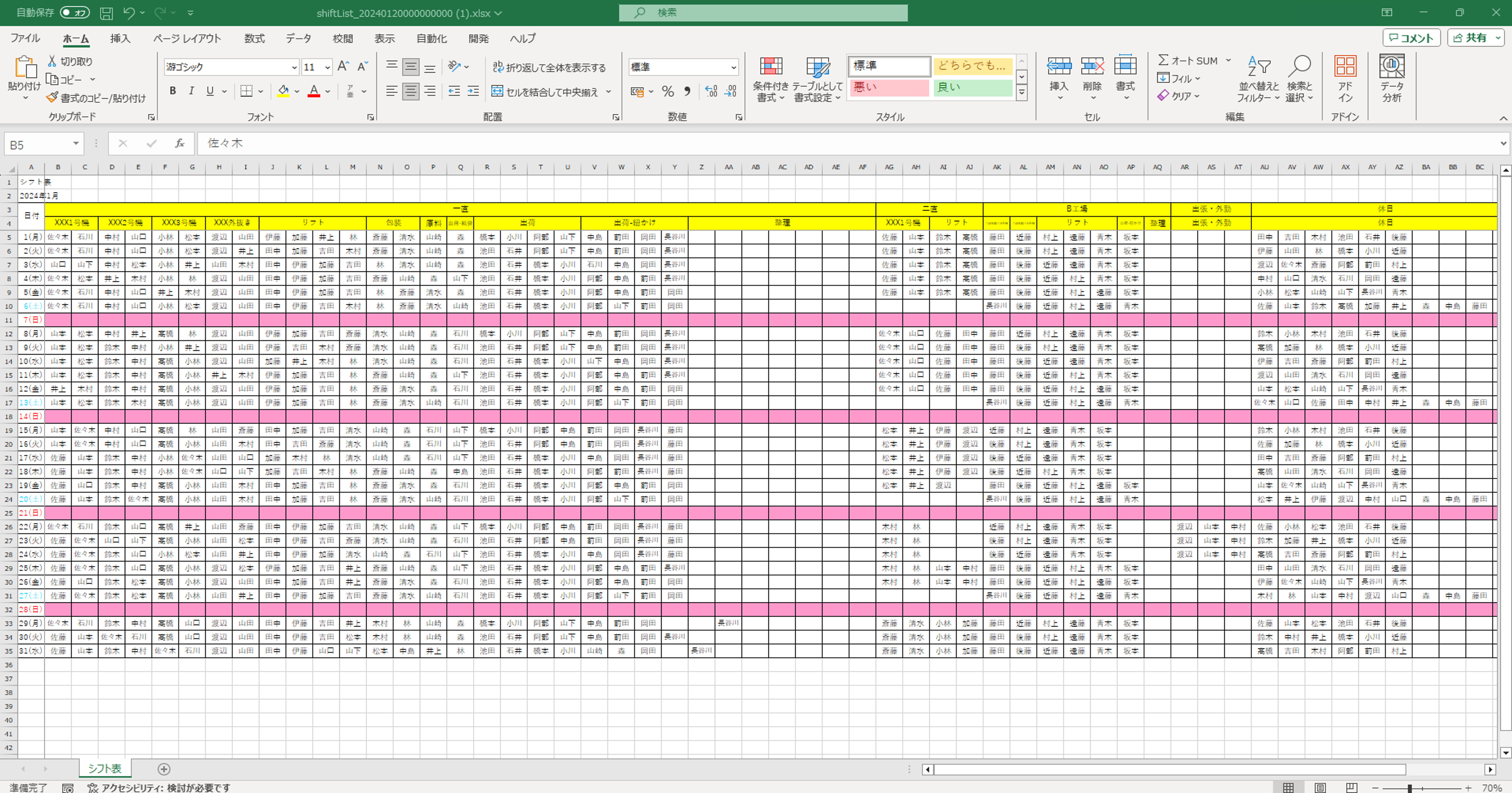1512x793 pixels.
Task: Open the font size dropdown
Action: (328, 67)
